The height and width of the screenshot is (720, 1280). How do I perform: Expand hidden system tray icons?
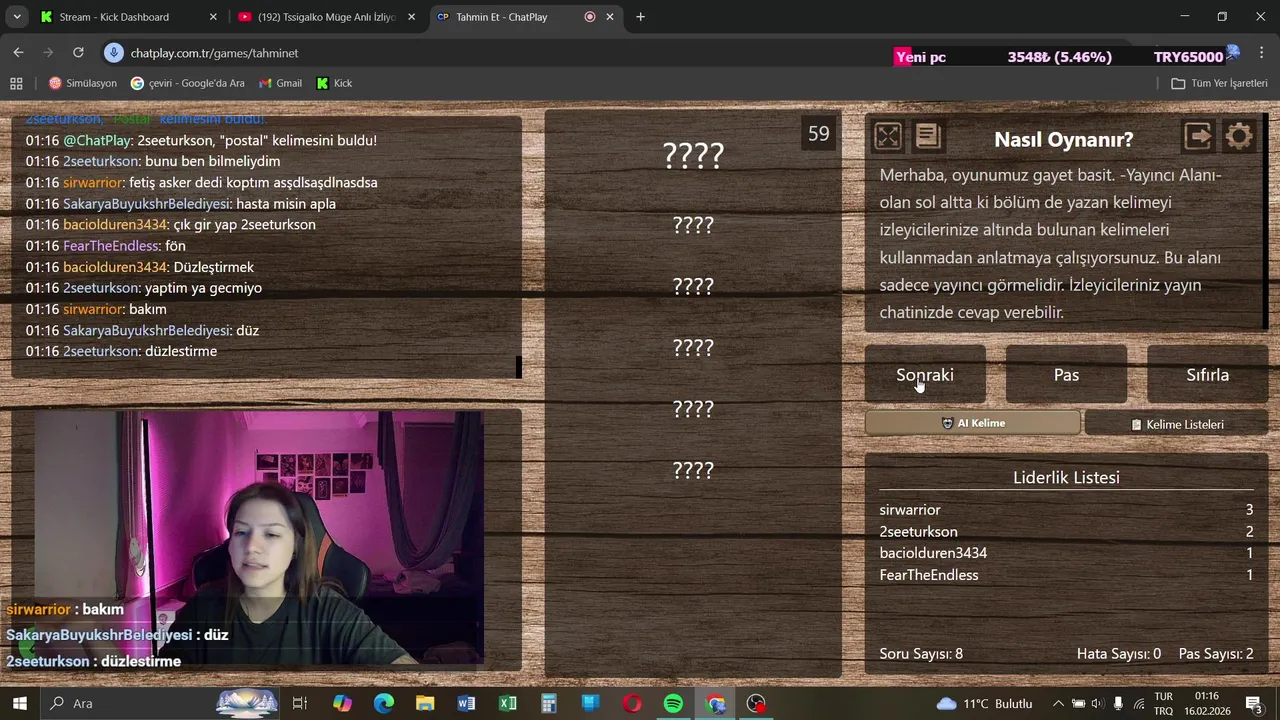1058,704
